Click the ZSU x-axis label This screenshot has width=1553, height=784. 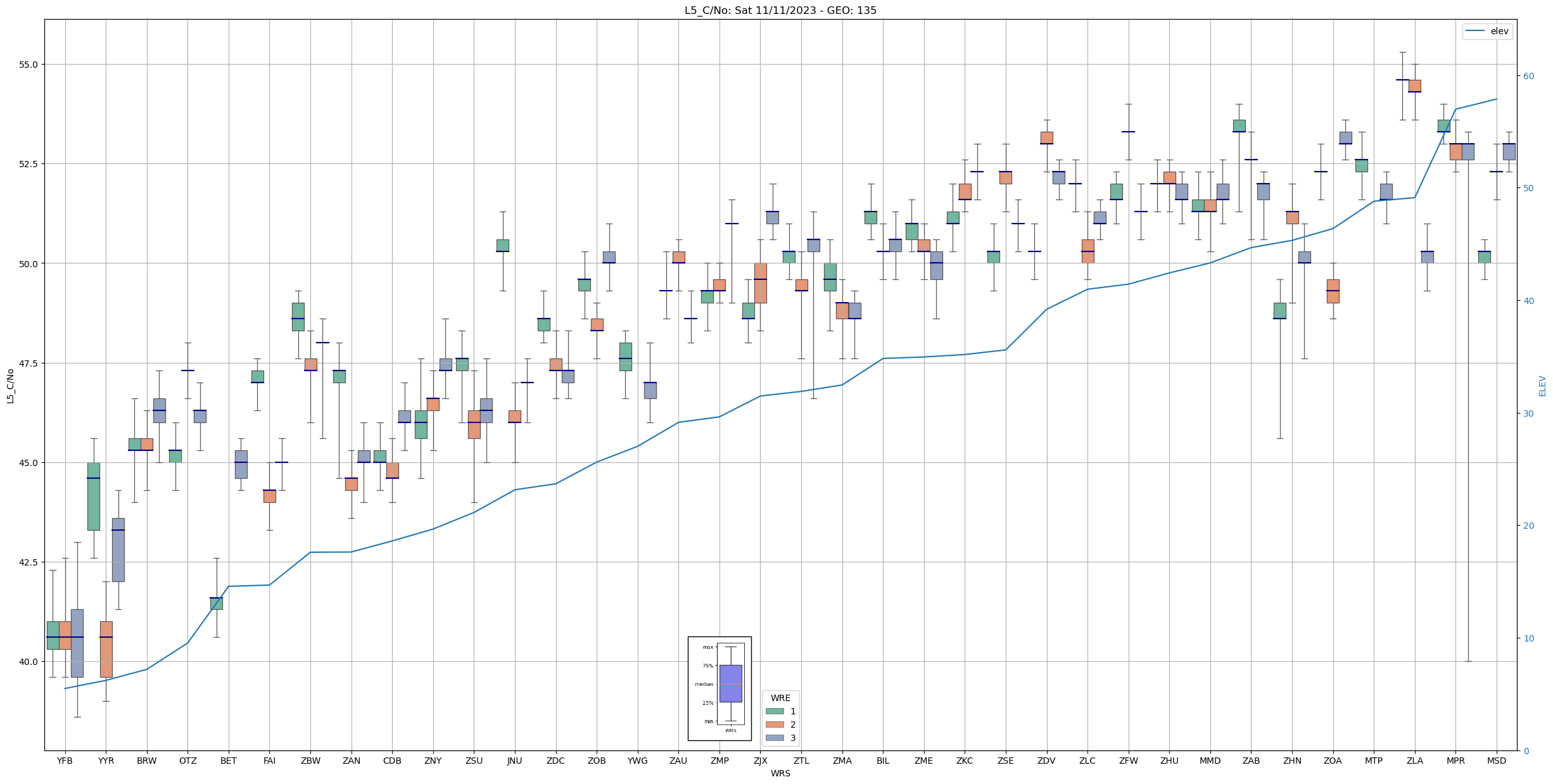coord(474,761)
